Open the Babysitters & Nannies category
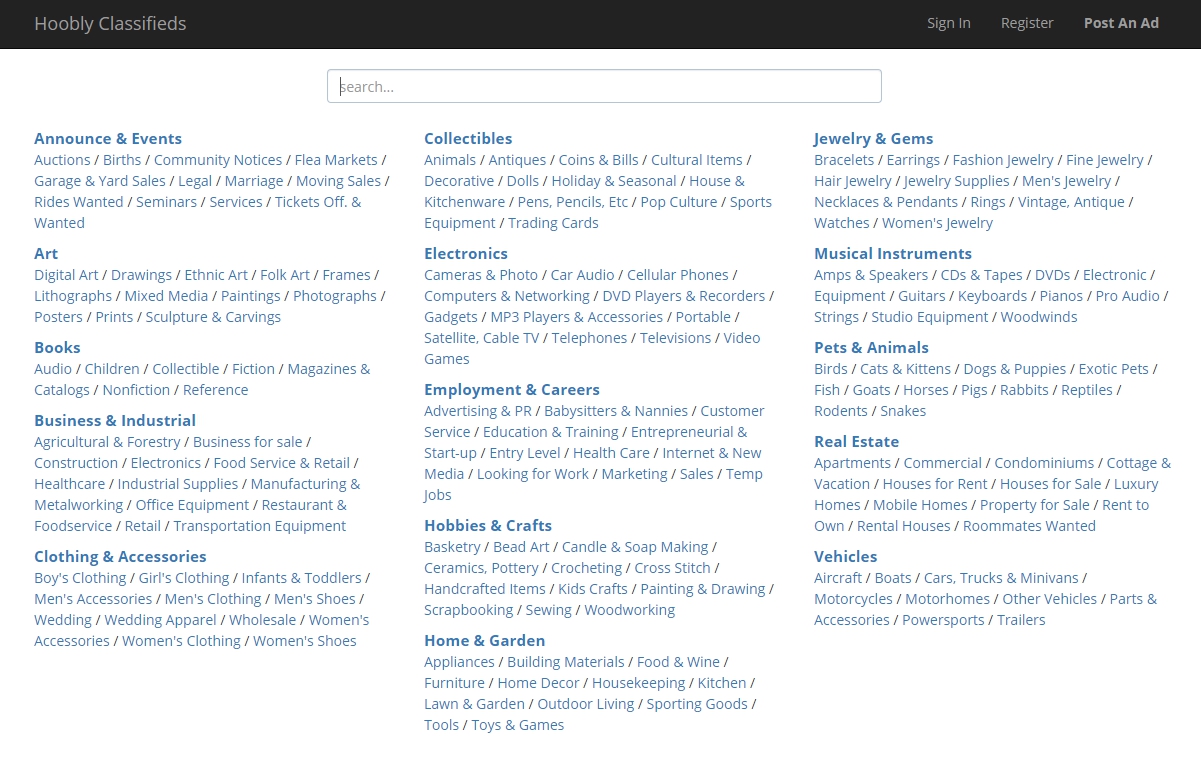This screenshot has height=769, width=1201. coord(616,411)
